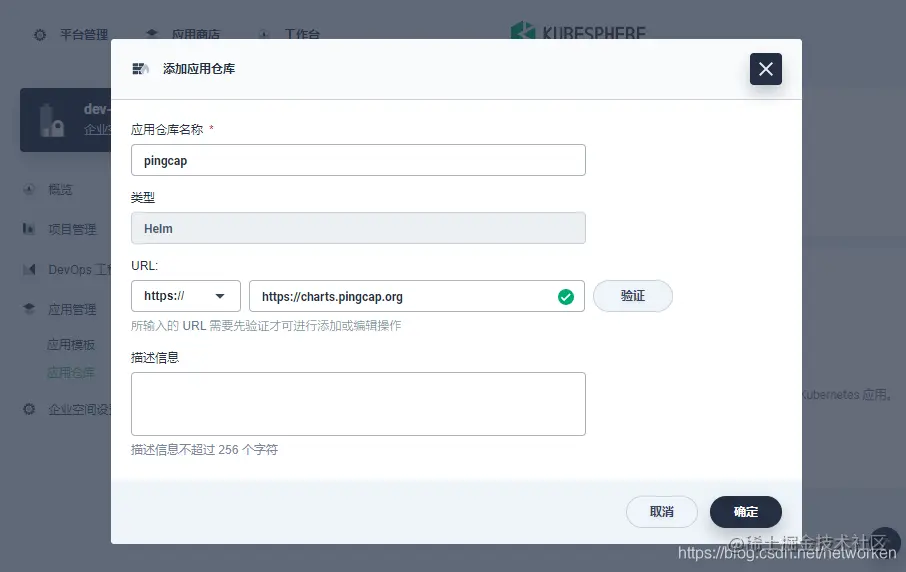Expand 应用管理 in the sidebar

click(72, 310)
